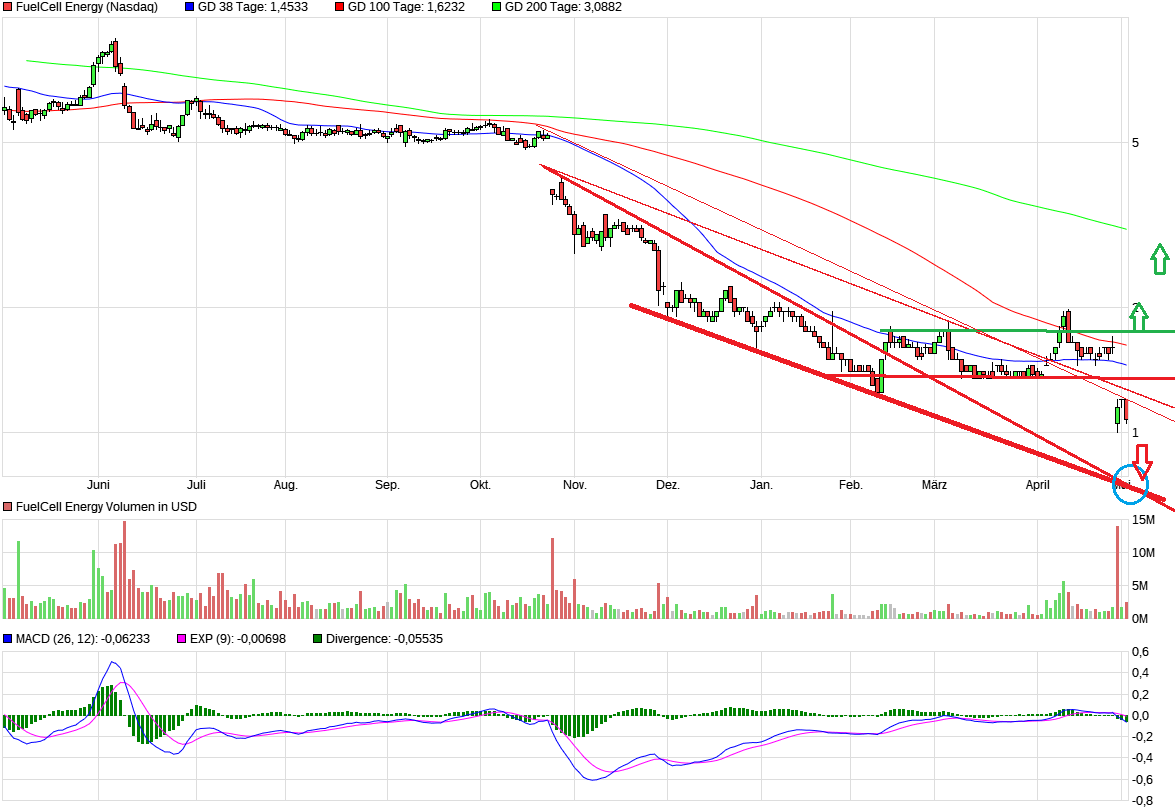The image size is (1175, 812).
Task: Select the Juni axis label
Action: point(99,484)
